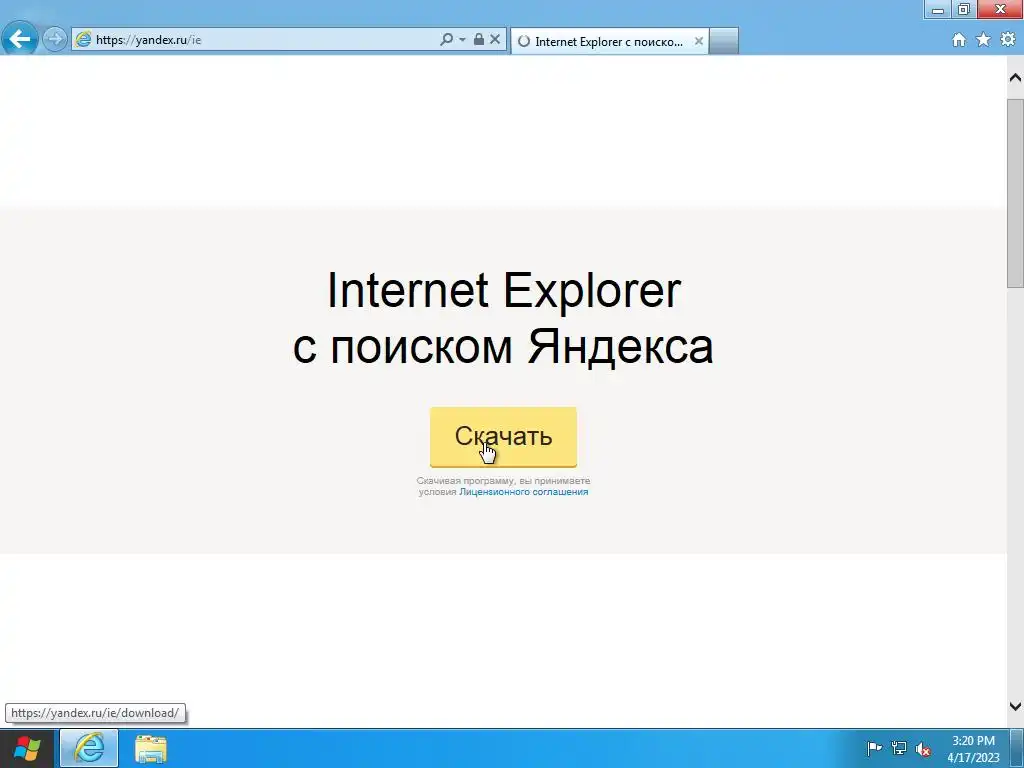Click the taskbar clock 3:20 PM
1024x768 pixels.
point(973,749)
